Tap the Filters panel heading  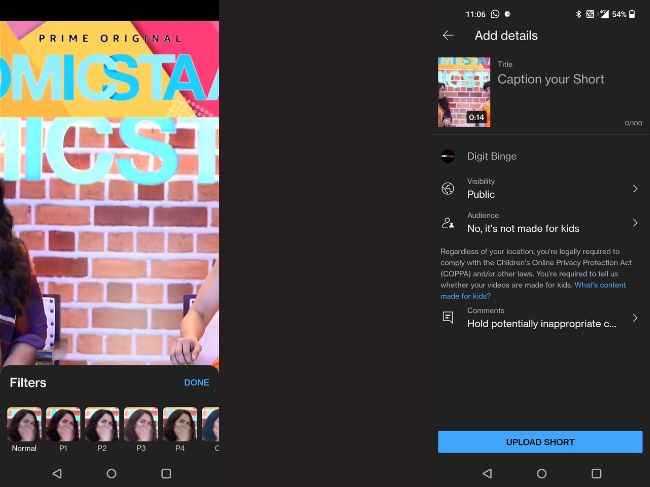[28, 383]
